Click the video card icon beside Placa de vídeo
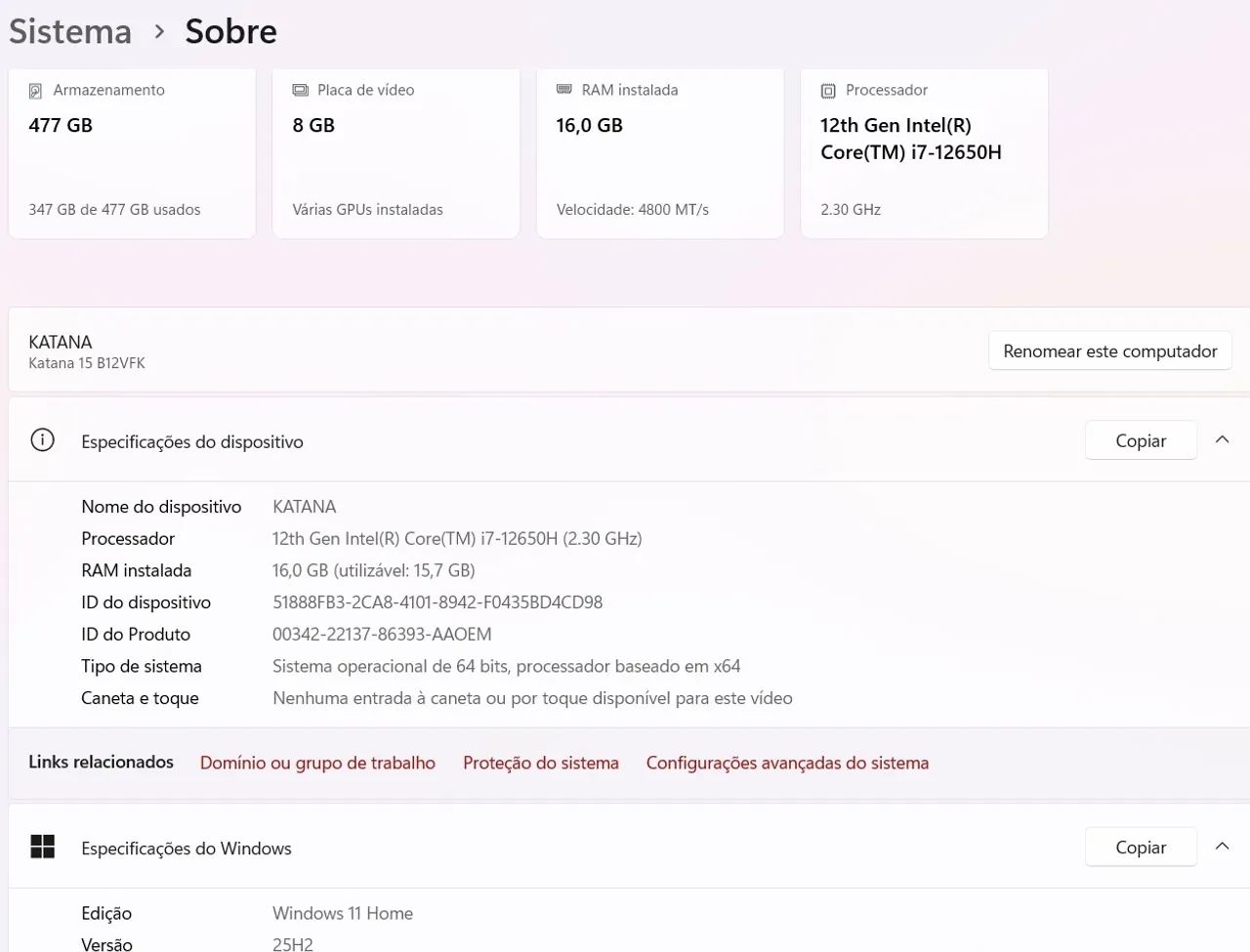This screenshot has height=952, width=1250. [300, 90]
